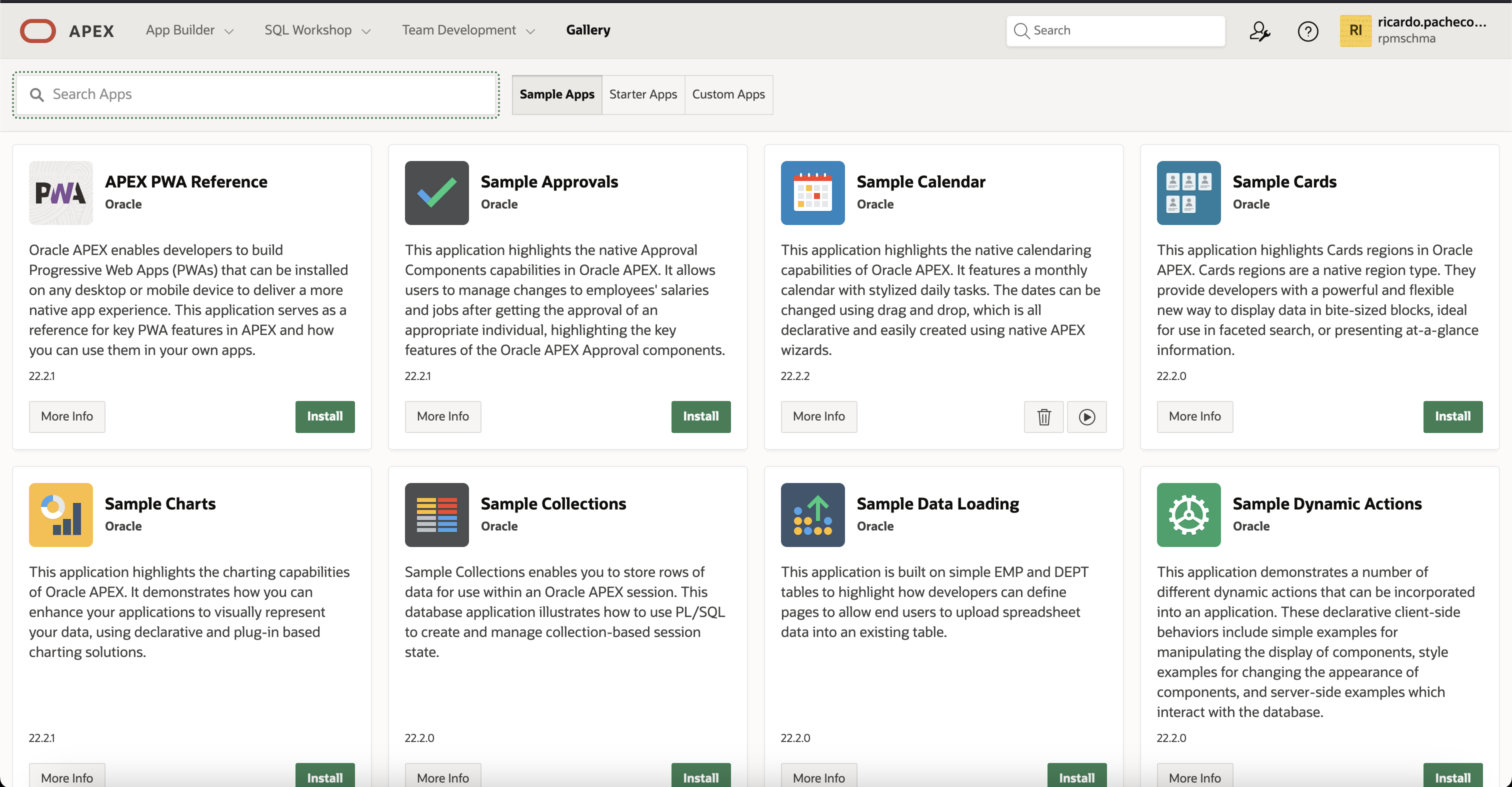The width and height of the screenshot is (1512, 787).
Task: Run Sample Calendar with play icon
Action: click(1086, 416)
